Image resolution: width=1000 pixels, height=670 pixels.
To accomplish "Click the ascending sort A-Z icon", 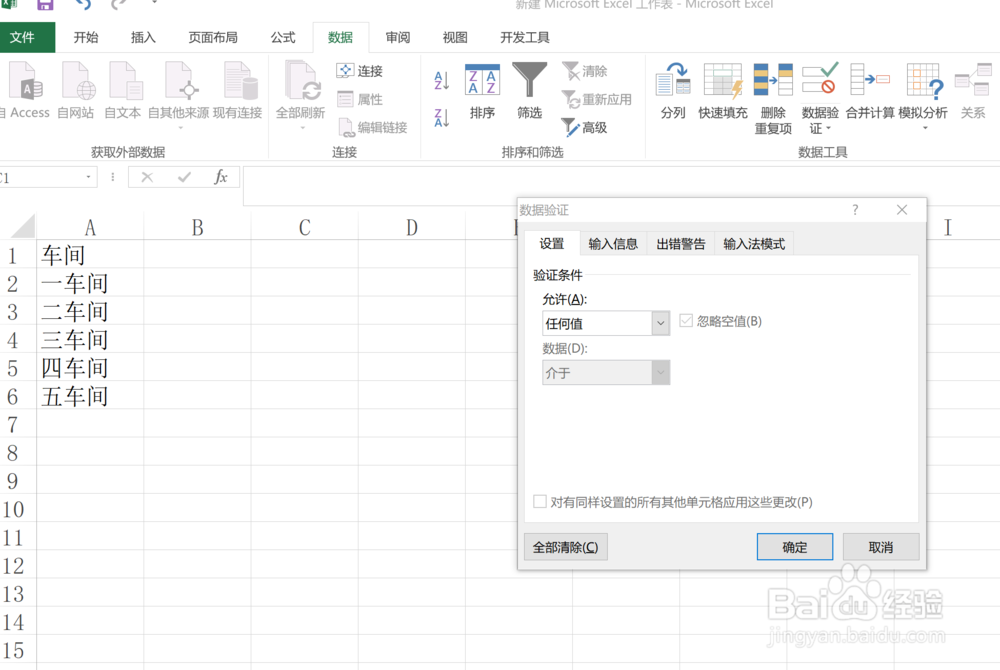I will (440, 78).
